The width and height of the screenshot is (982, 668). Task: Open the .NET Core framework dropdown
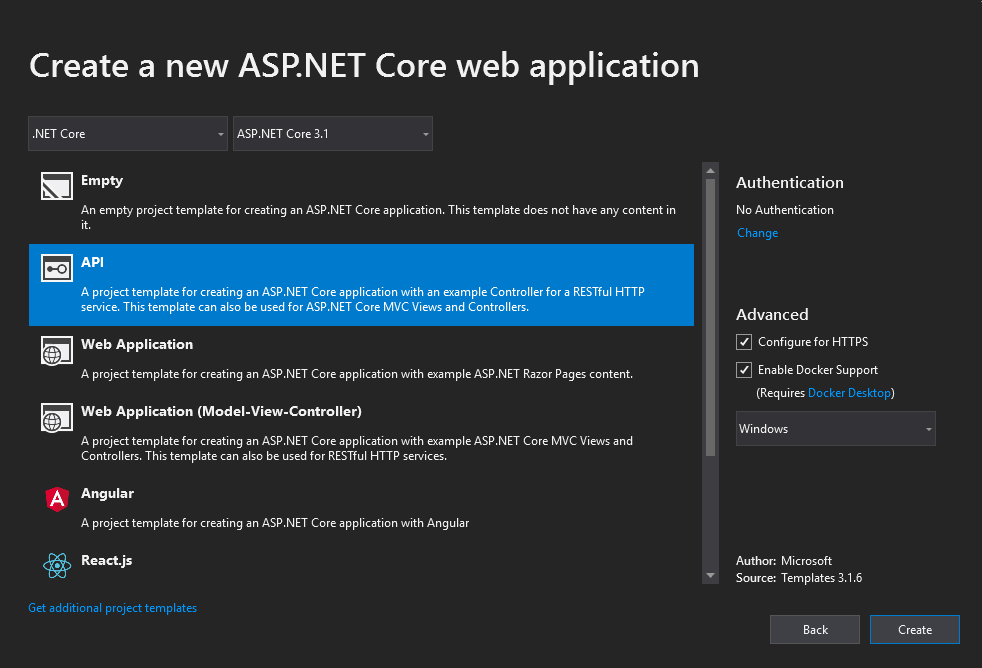(128, 133)
